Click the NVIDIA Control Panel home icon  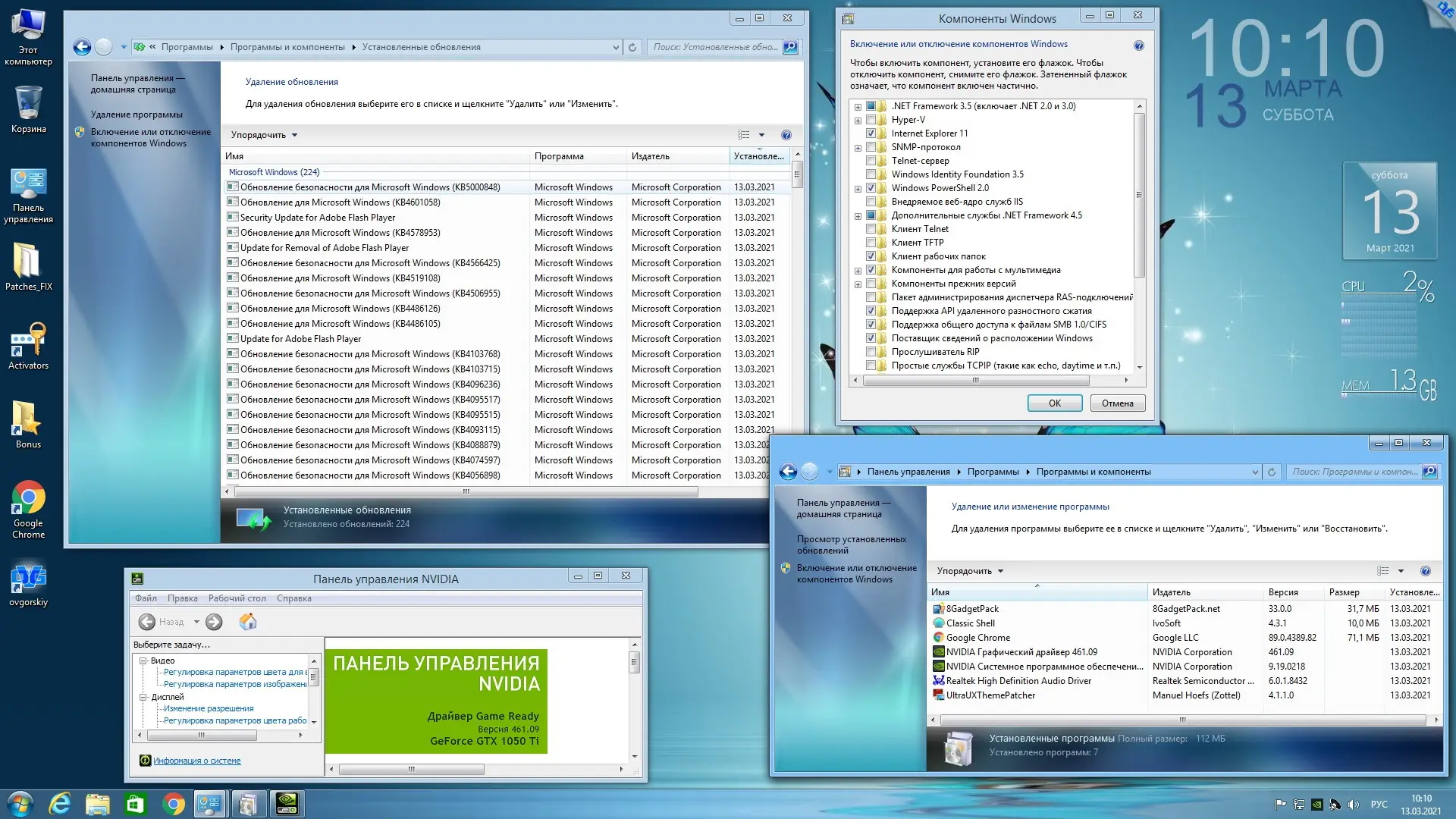coord(248,622)
